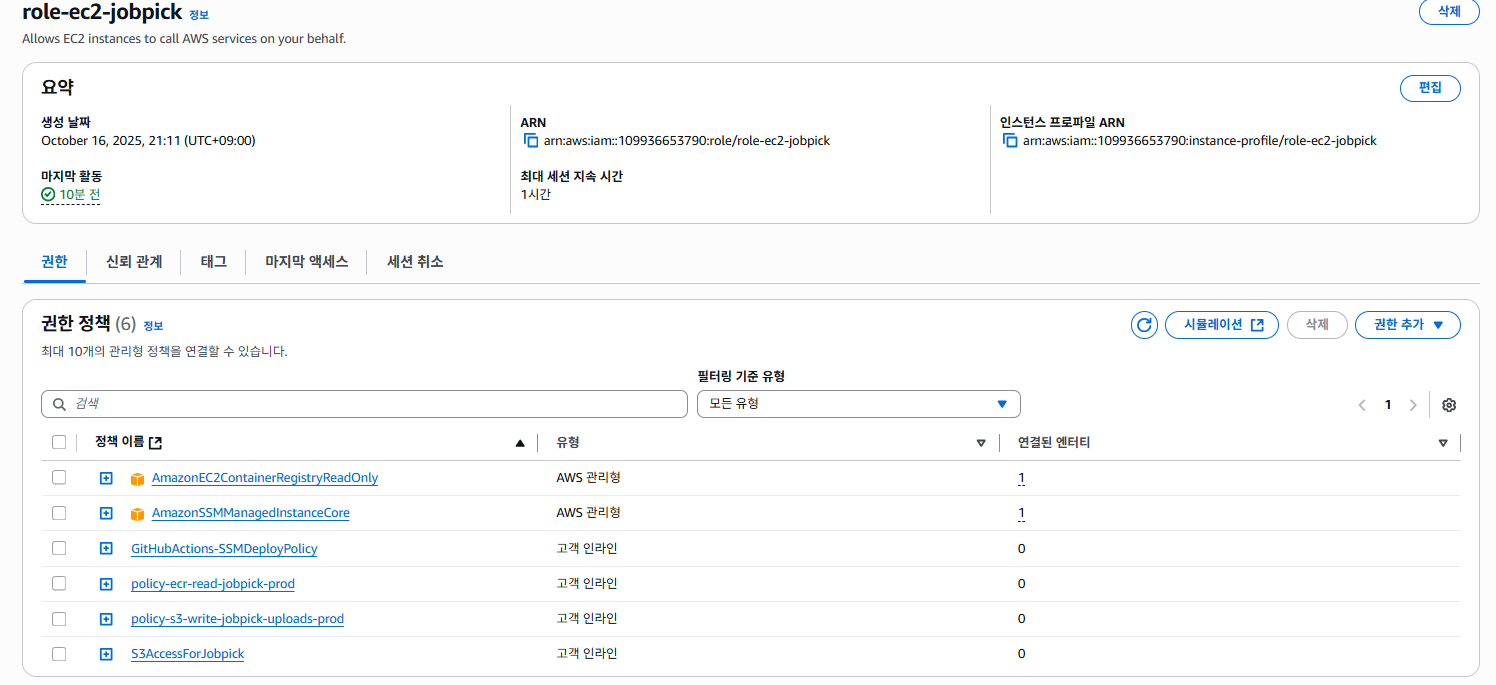Expand the policy-ecr-read-jobpick-prod details
Viewport: 1496px width, 685px height.
click(106, 584)
